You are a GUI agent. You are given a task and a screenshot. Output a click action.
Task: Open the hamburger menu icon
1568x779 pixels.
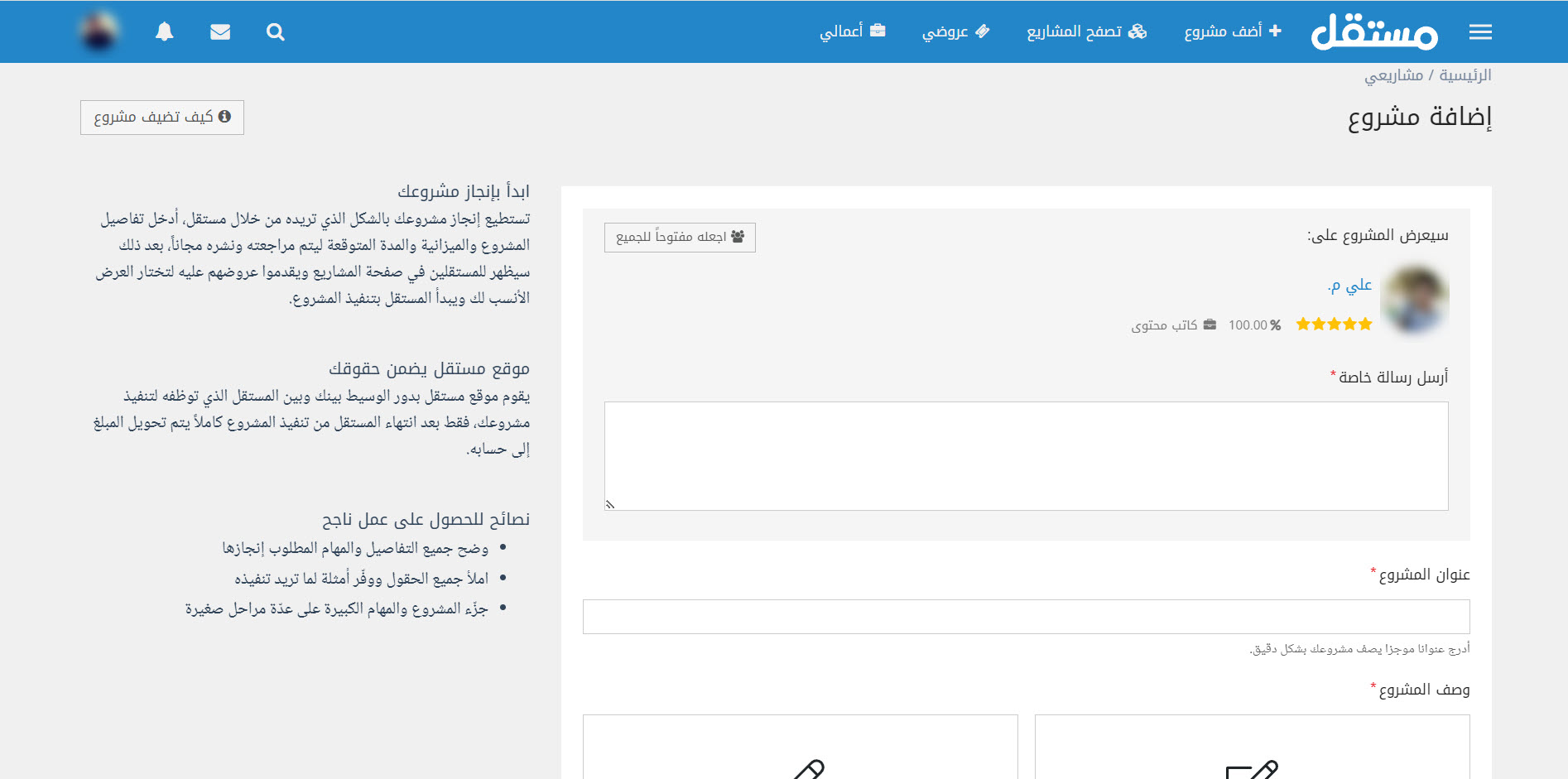(1480, 31)
